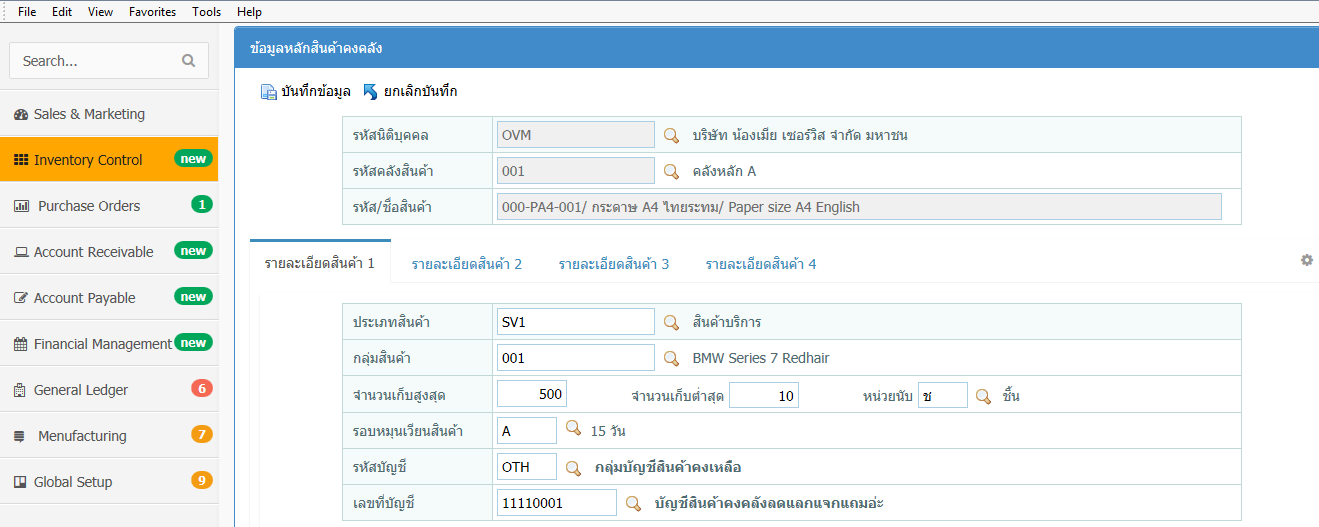Open the tab settings gear icon
This screenshot has width=1319, height=527.
(x=1306, y=260)
